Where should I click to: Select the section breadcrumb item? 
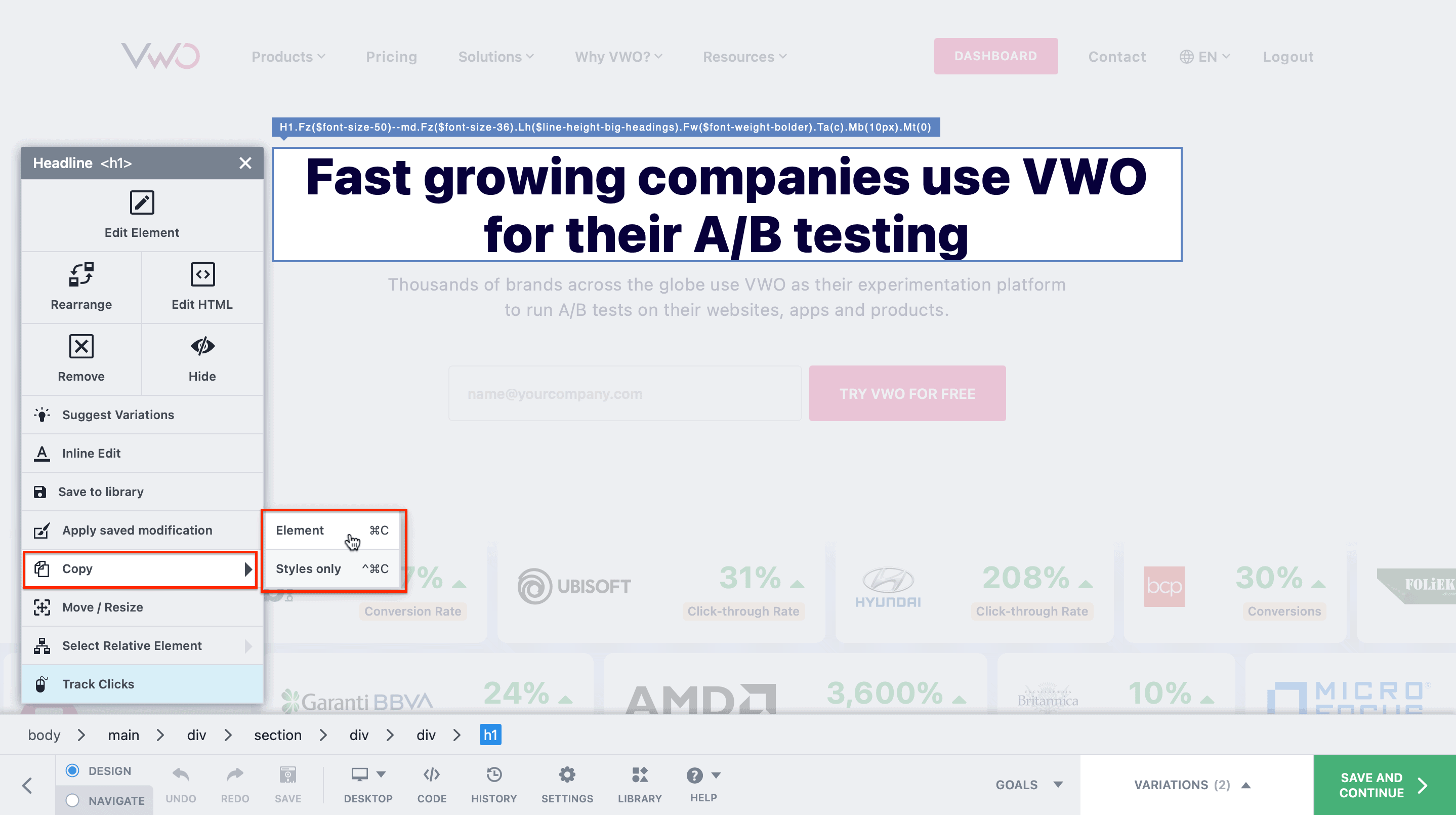pos(277,735)
